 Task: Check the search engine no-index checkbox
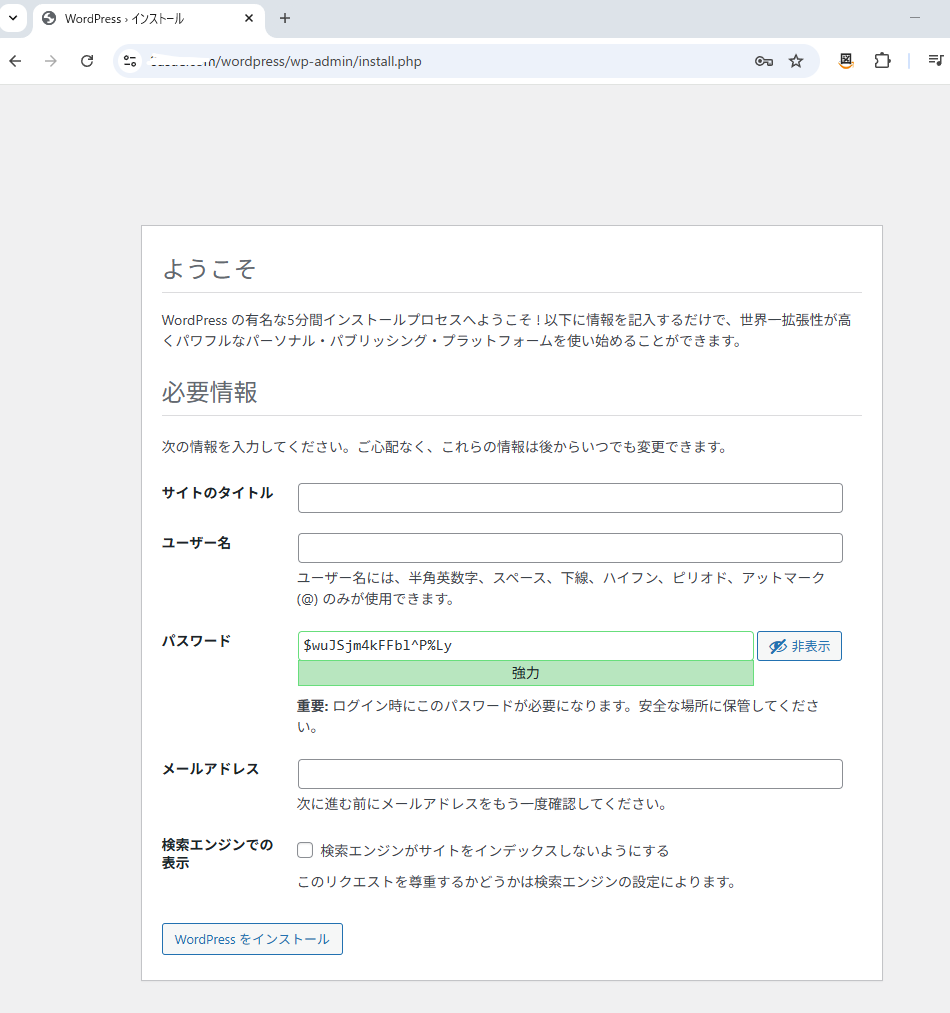click(x=305, y=850)
